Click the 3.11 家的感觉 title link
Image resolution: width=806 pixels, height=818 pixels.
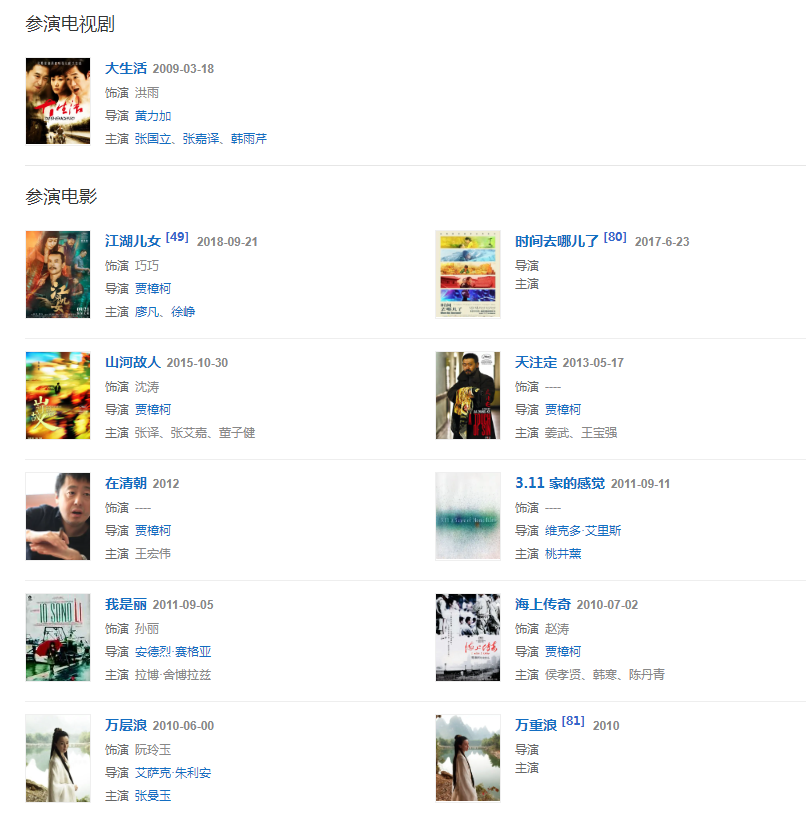pyautogui.click(x=560, y=483)
